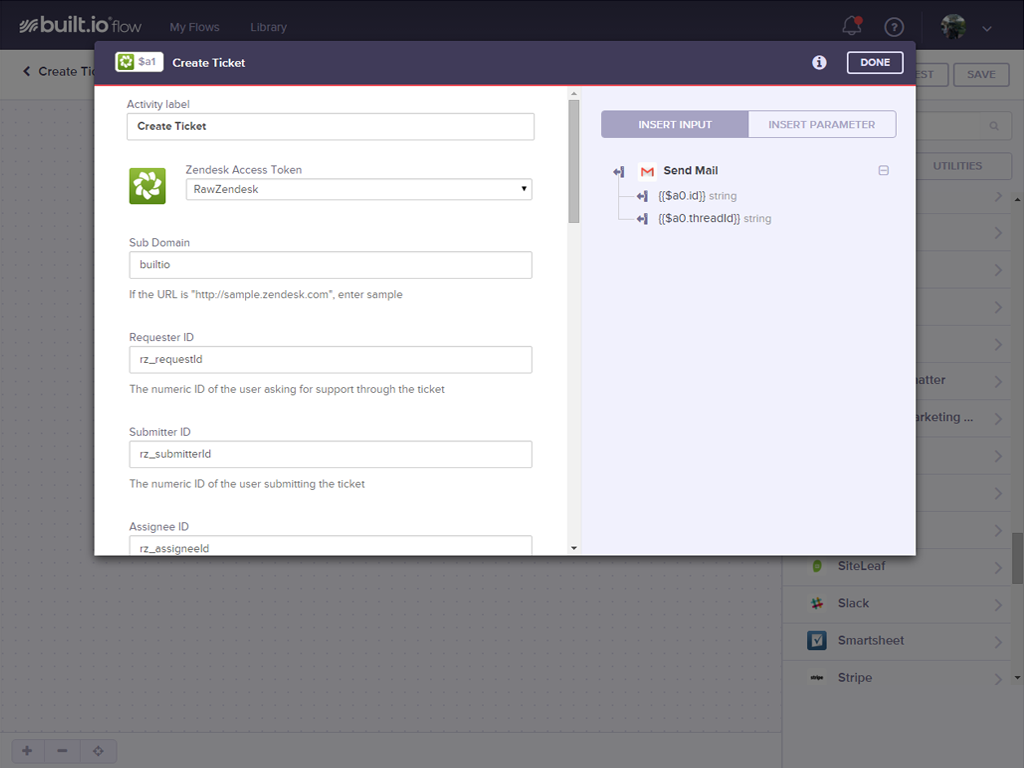
Task: Open My Flows in top navigation
Action: (x=194, y=27)
